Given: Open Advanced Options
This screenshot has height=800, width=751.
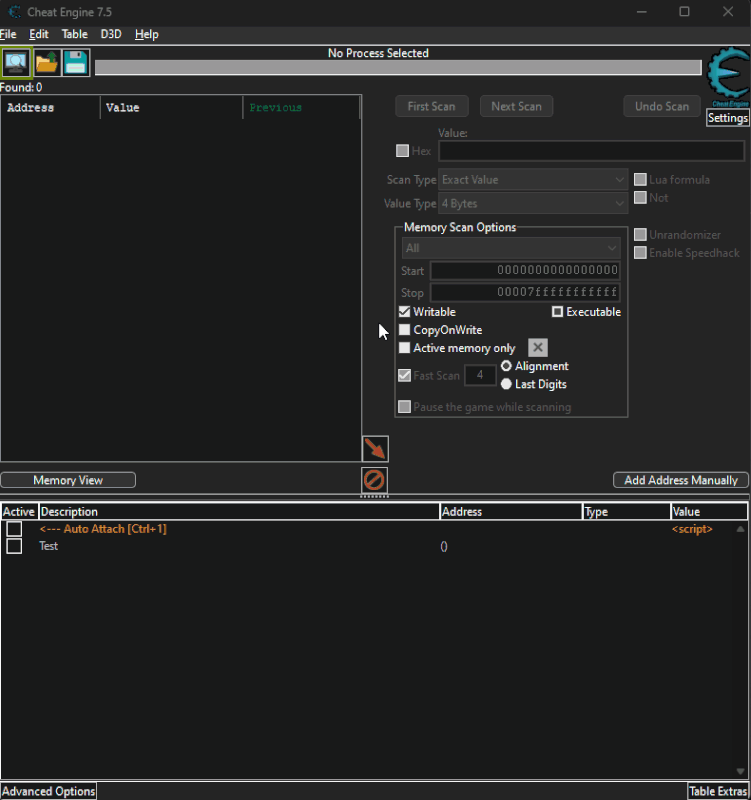Looking at the screenshot, I should 48,791.
